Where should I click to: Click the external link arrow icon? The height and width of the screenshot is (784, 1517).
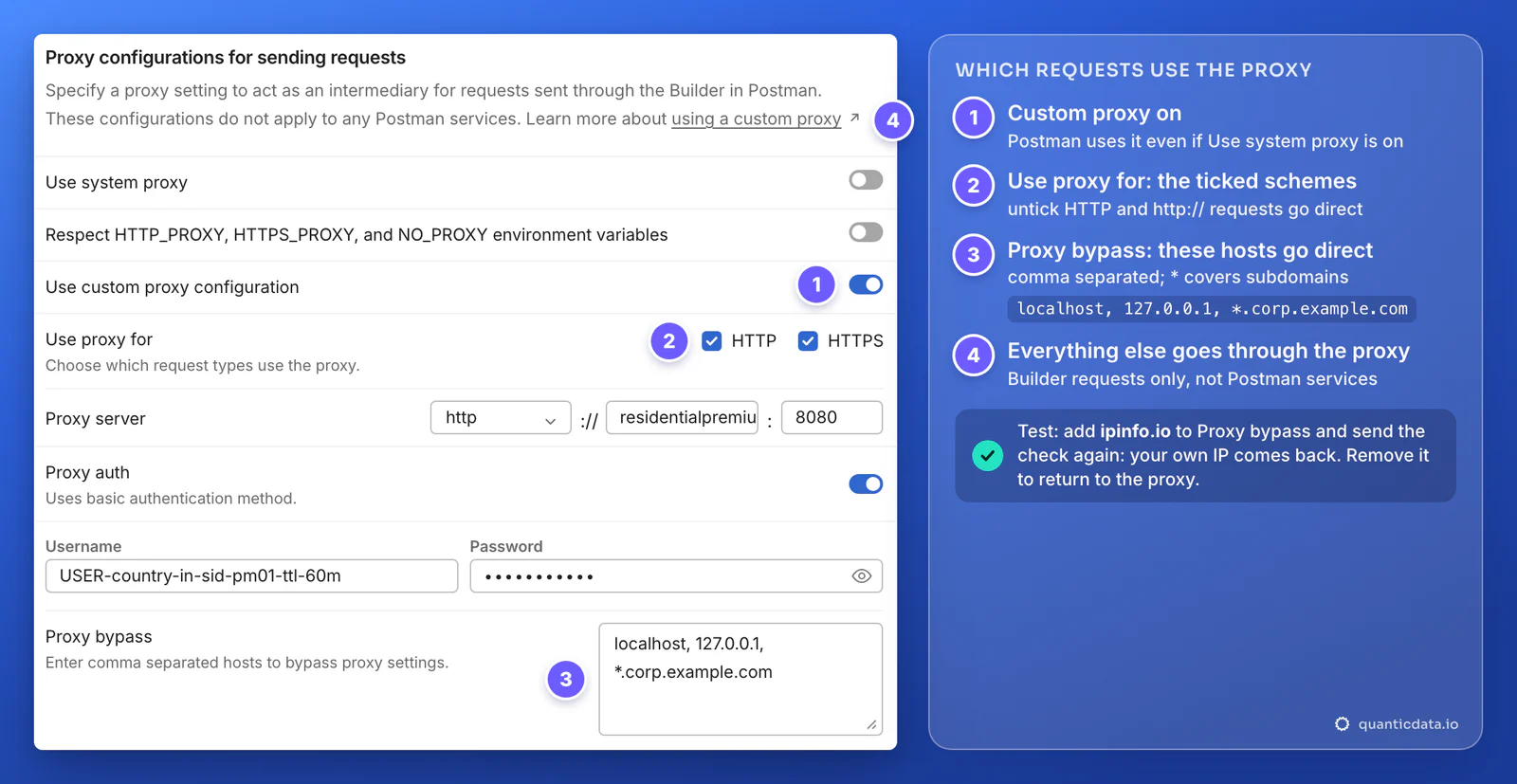pyautogui.click(x=854, y=118)
